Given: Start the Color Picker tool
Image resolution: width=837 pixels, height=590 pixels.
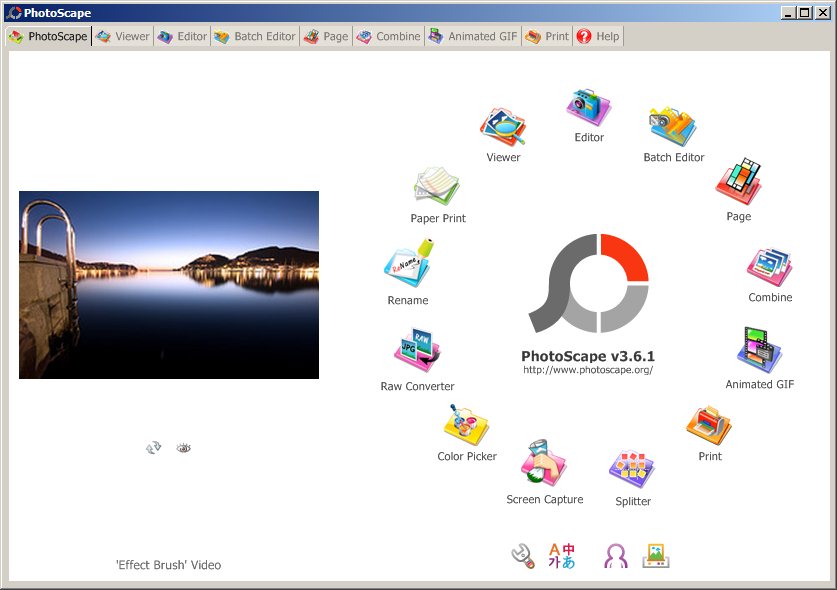Looking at the screenshot, I should click(467, 425).
